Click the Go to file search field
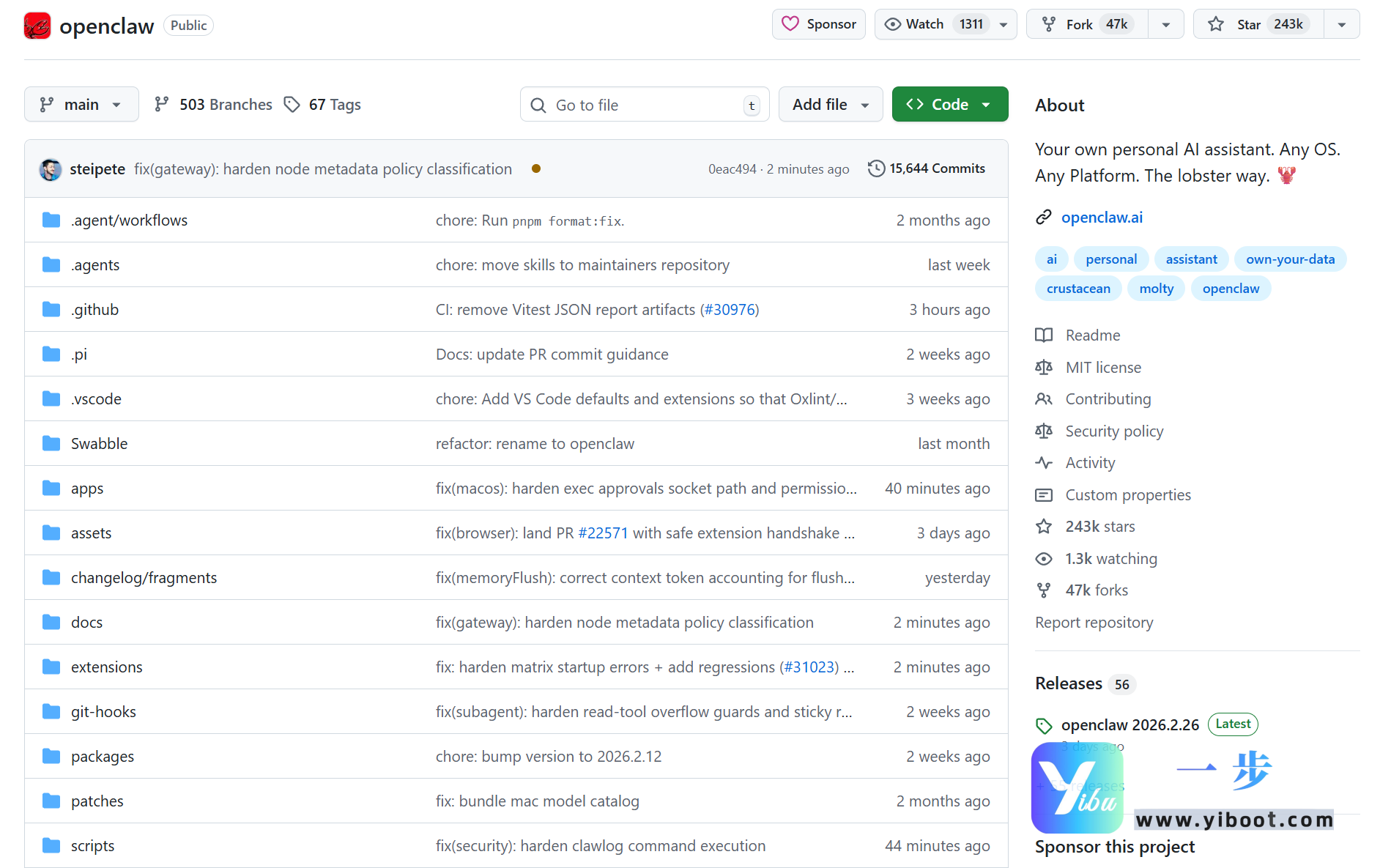This screenshot has height=868, width=1391. click(x=645, y=105)
